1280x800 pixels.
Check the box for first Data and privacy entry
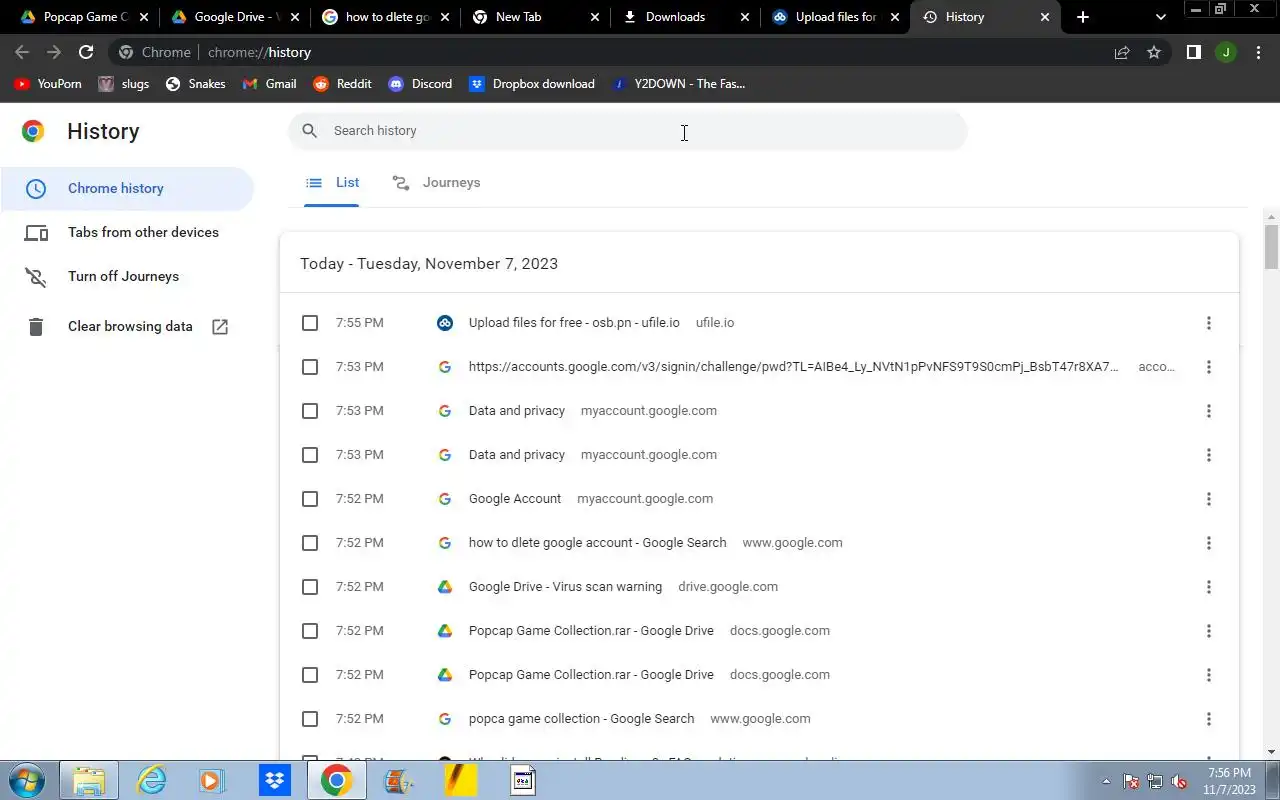[310, 411]
